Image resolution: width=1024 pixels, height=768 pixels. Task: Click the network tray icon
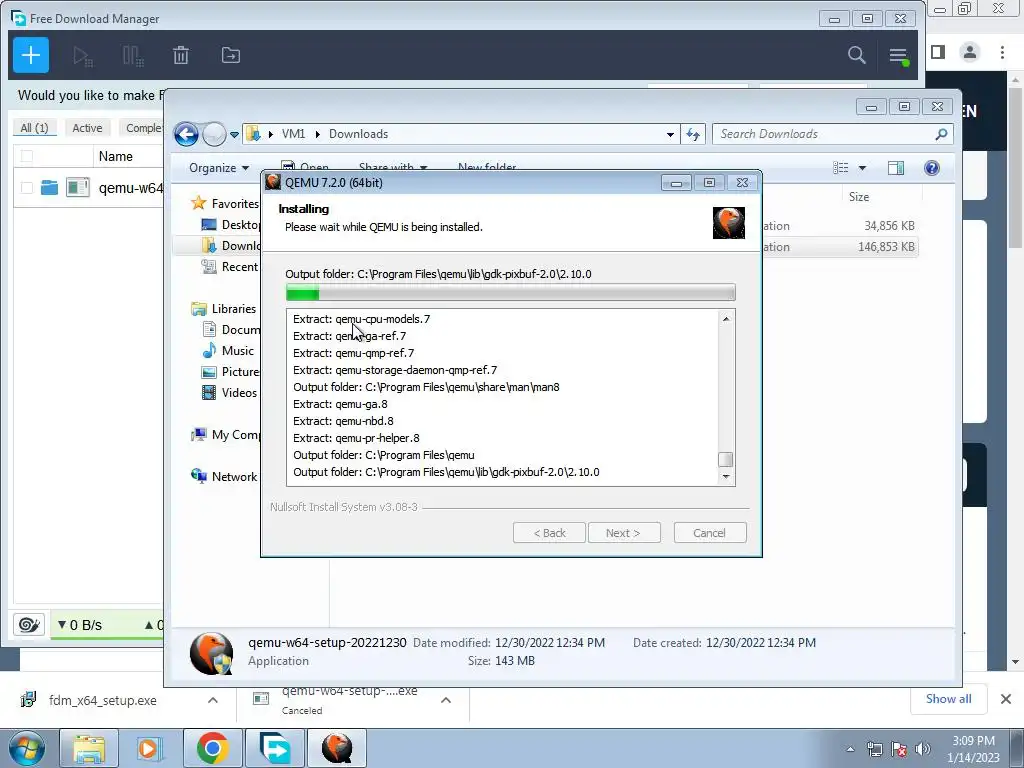(x=874, y=749)
